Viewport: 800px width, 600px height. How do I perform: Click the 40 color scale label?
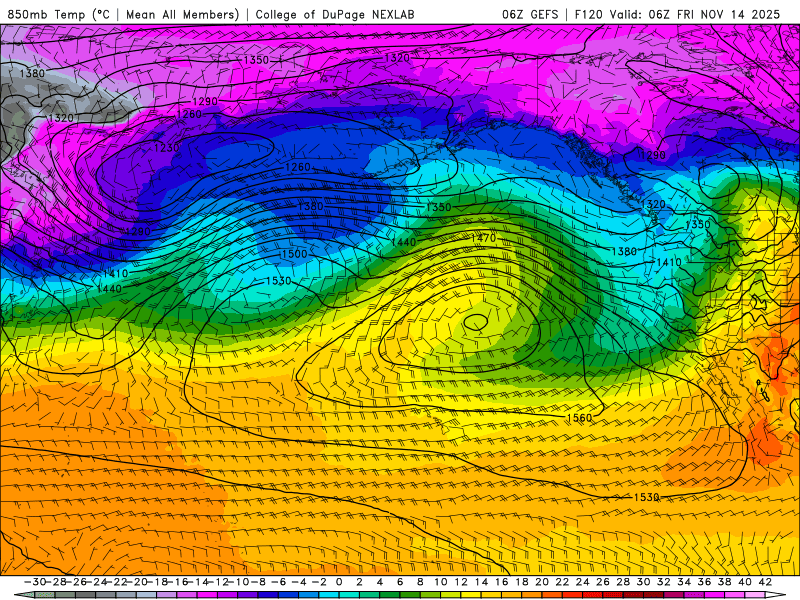[745, 582]
